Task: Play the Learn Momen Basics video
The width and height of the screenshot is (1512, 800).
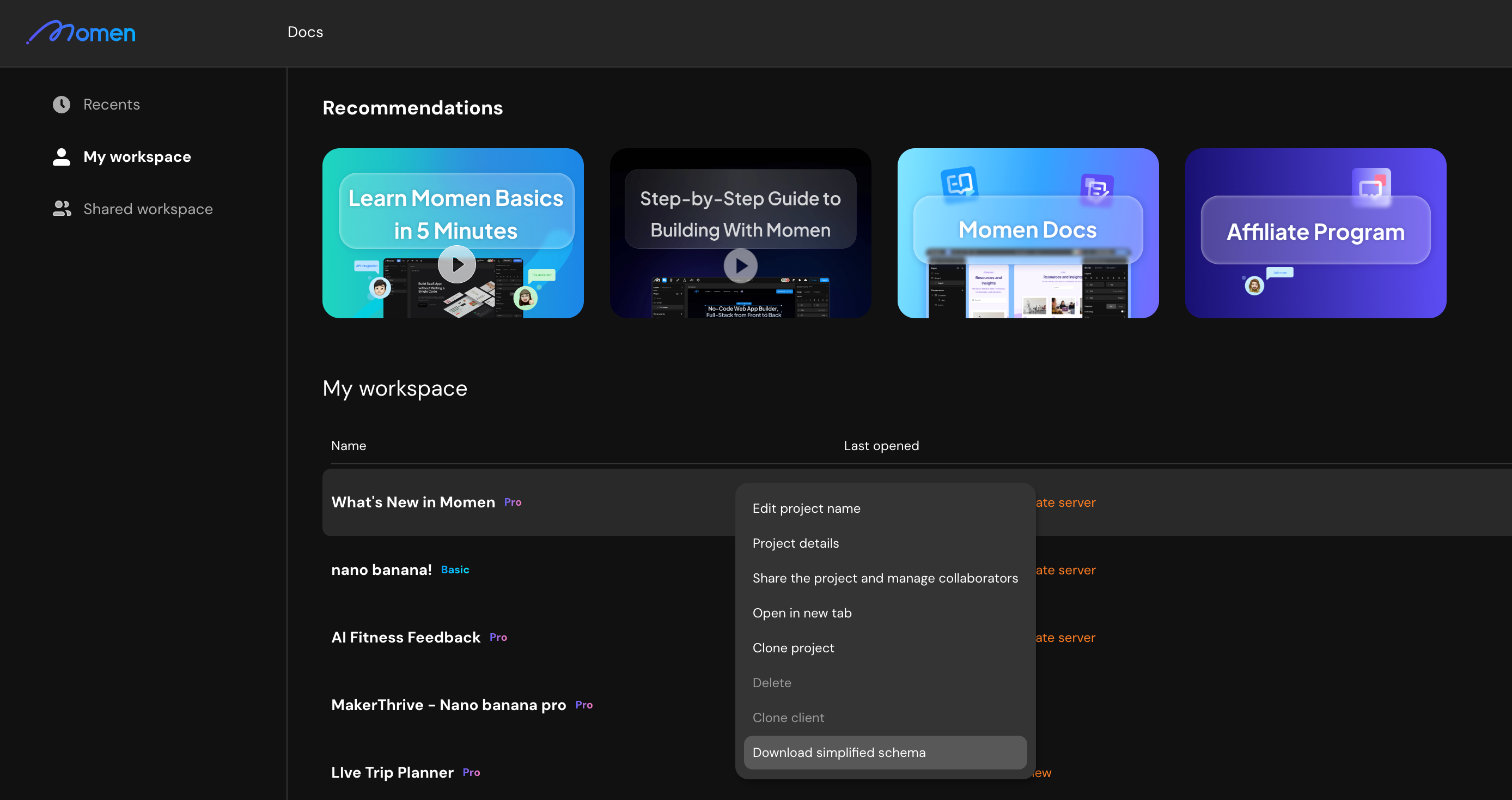Action: (x=456, y=264)
